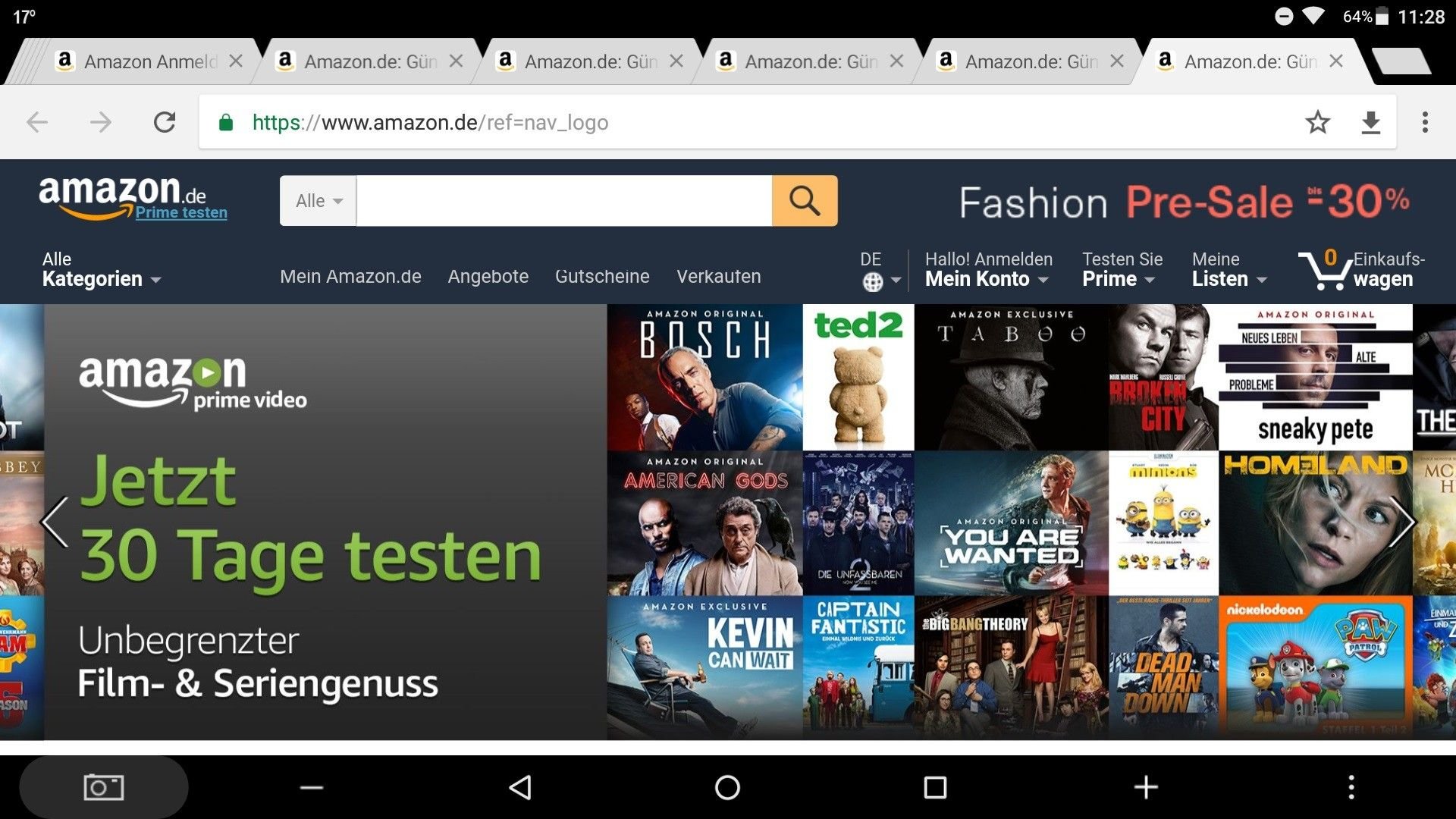Open the Captain Fantastic thumbnail
Viewport: 1456px width, 819px height.
coord(858,667)
